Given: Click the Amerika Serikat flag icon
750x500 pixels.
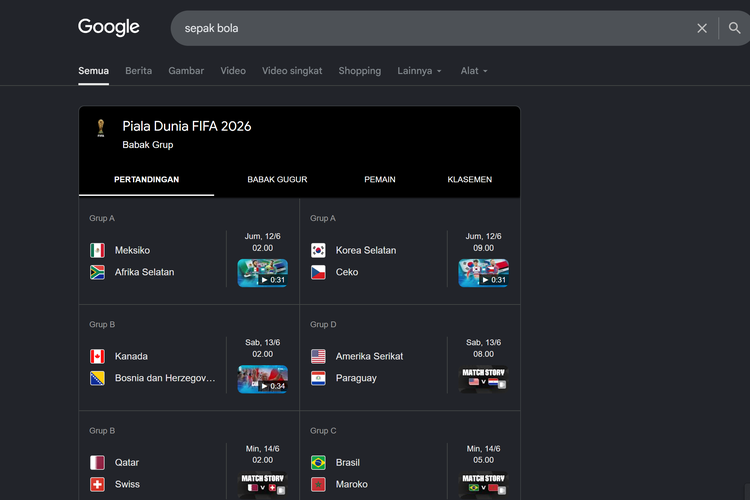Looking at the screenshot, I should pyautogui.click(x=319, y=356).
